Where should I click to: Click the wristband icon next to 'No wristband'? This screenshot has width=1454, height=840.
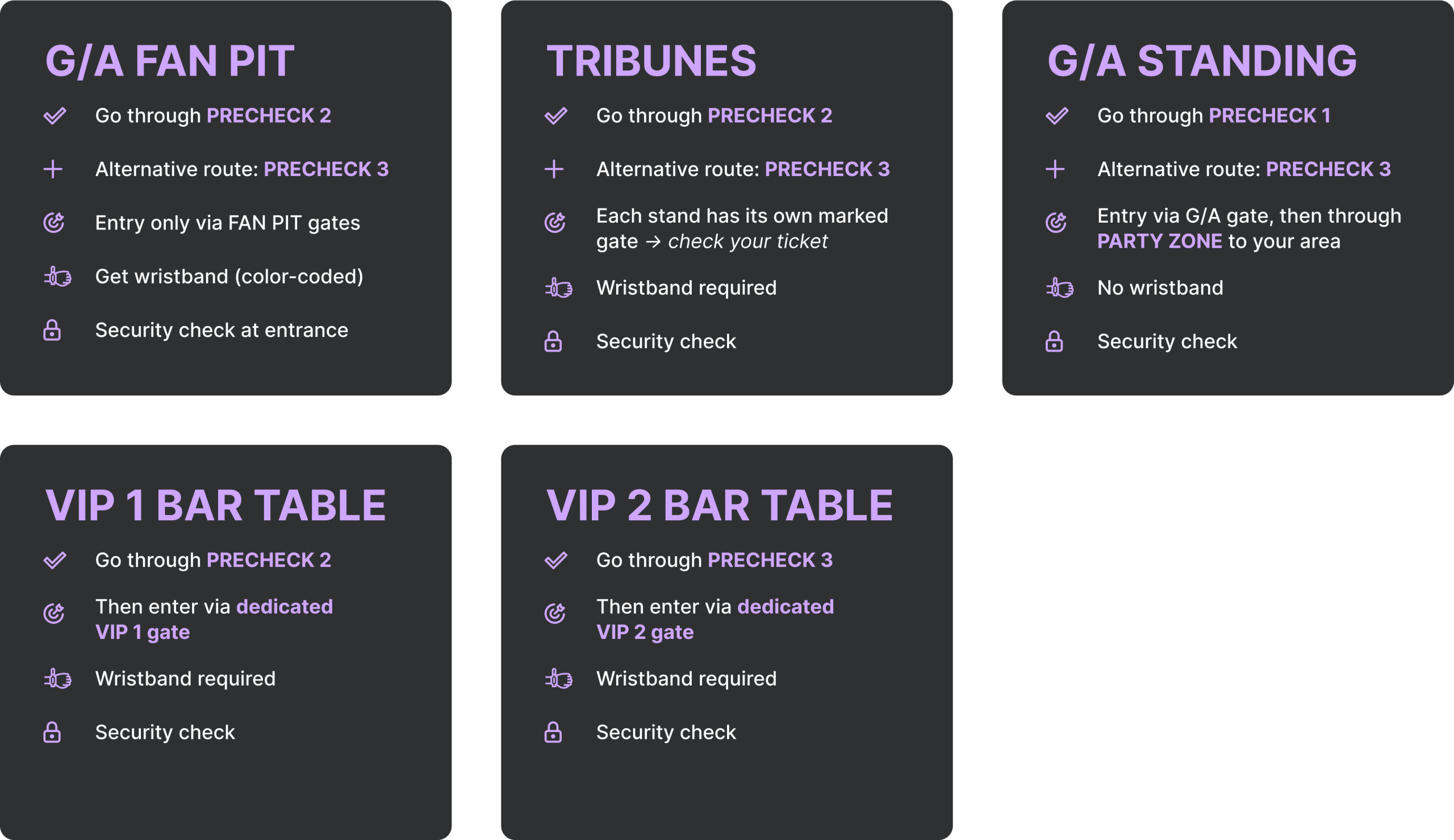(1059, 288)
